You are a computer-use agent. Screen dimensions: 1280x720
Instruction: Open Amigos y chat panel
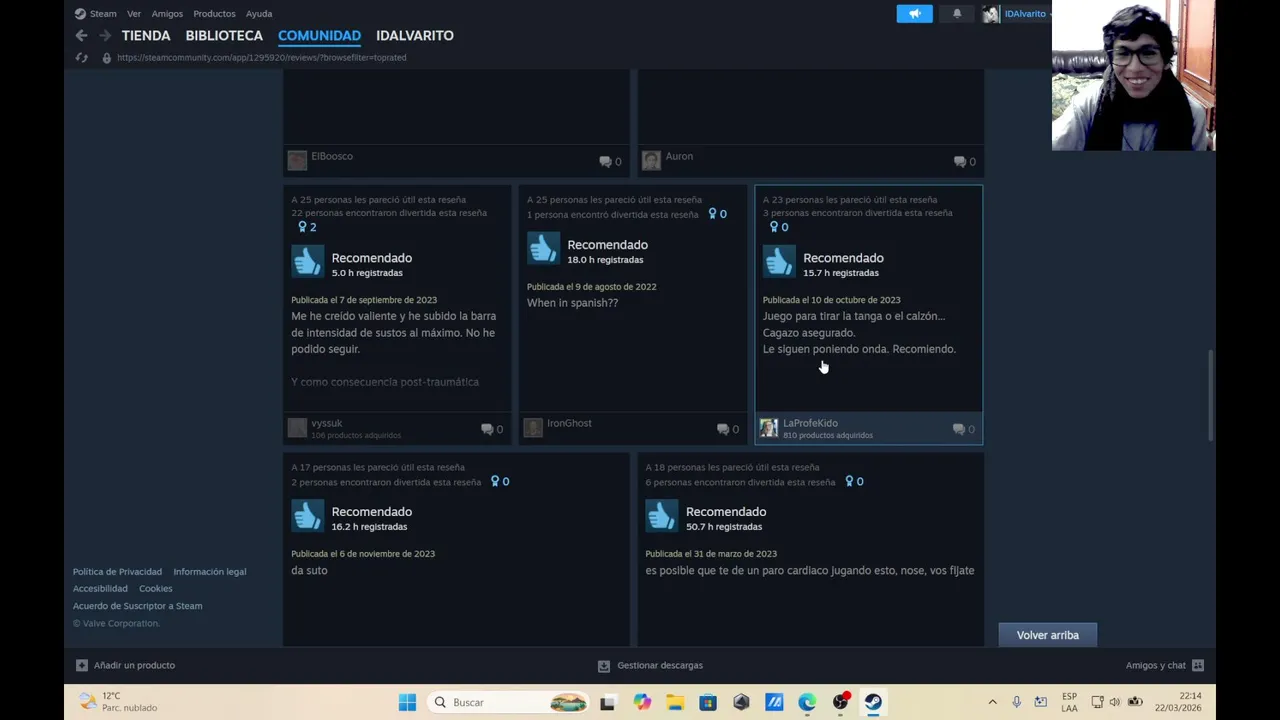(1165, 665)
